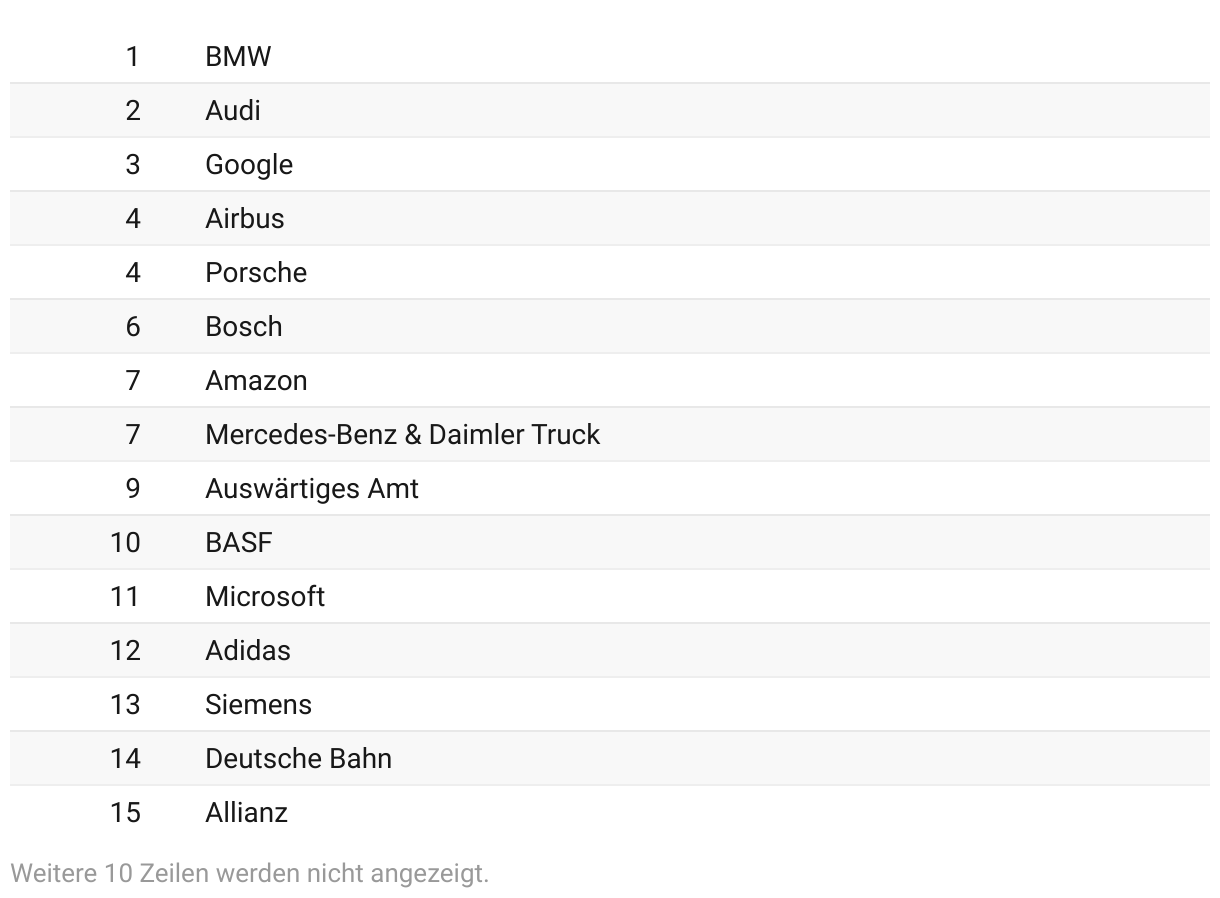Click the Deutsche Bahn row
Image resolution: width=1220 pixels, height=898 pixels.
(609, 758)
